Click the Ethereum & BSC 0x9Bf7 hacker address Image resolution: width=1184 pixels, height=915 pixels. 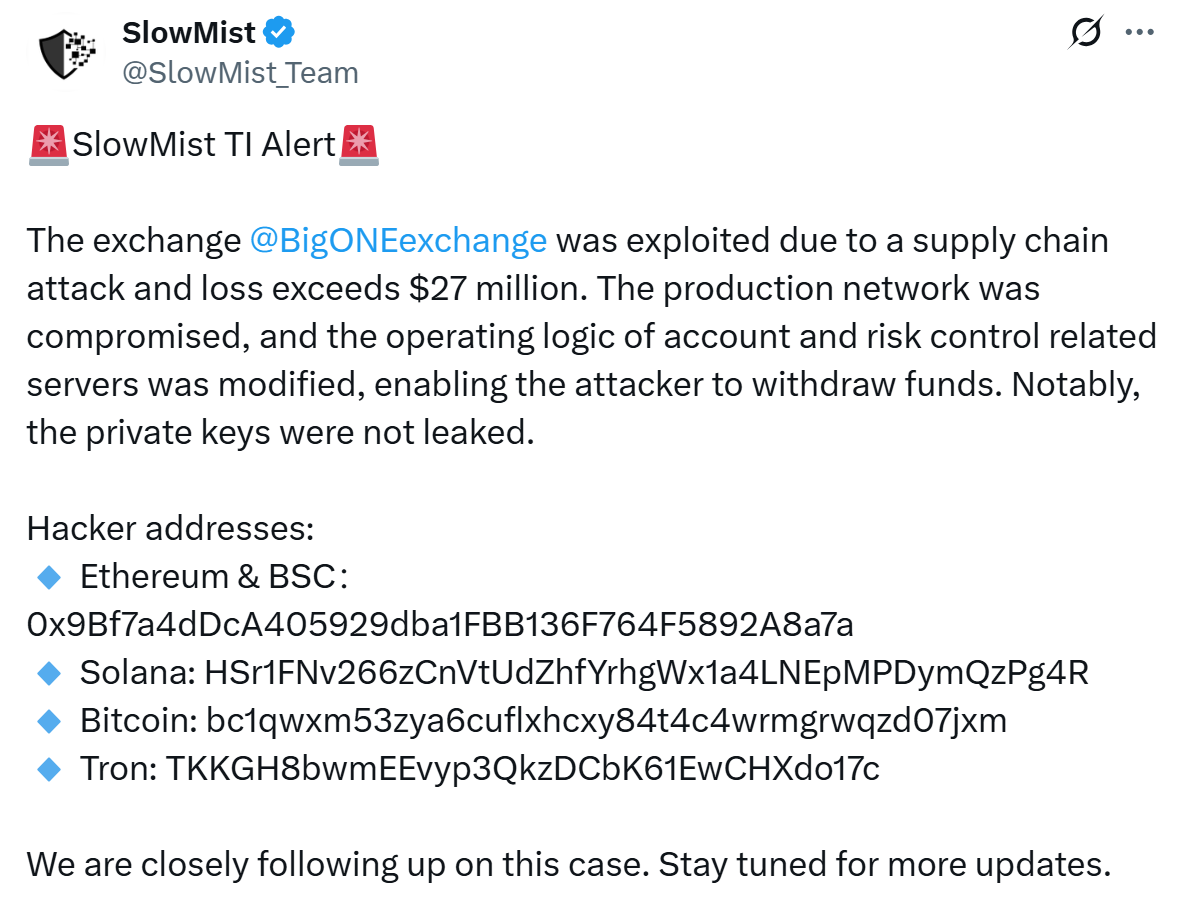[x=440, y=625]
